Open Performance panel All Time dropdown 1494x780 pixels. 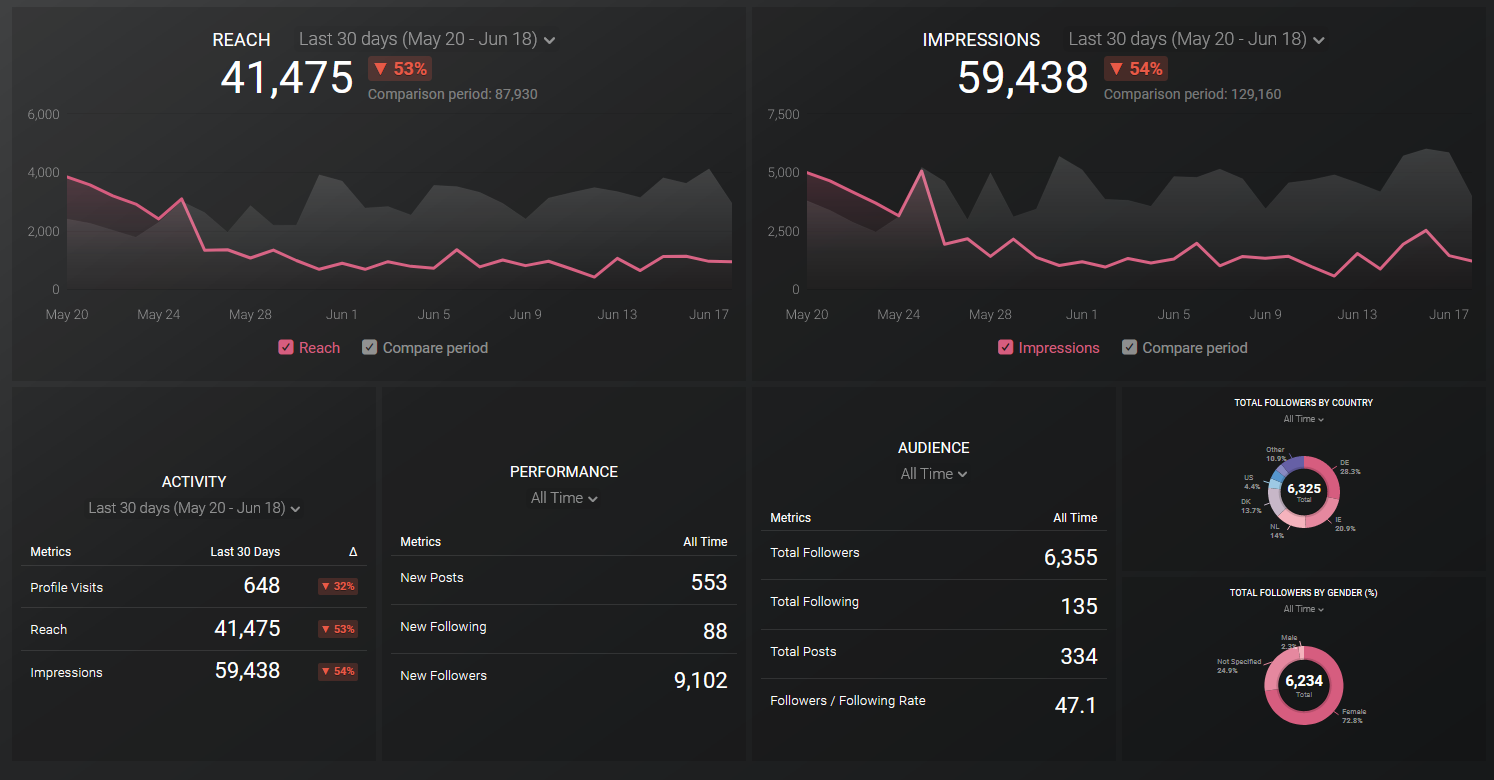pyautogui.click(x=564, y=498)
